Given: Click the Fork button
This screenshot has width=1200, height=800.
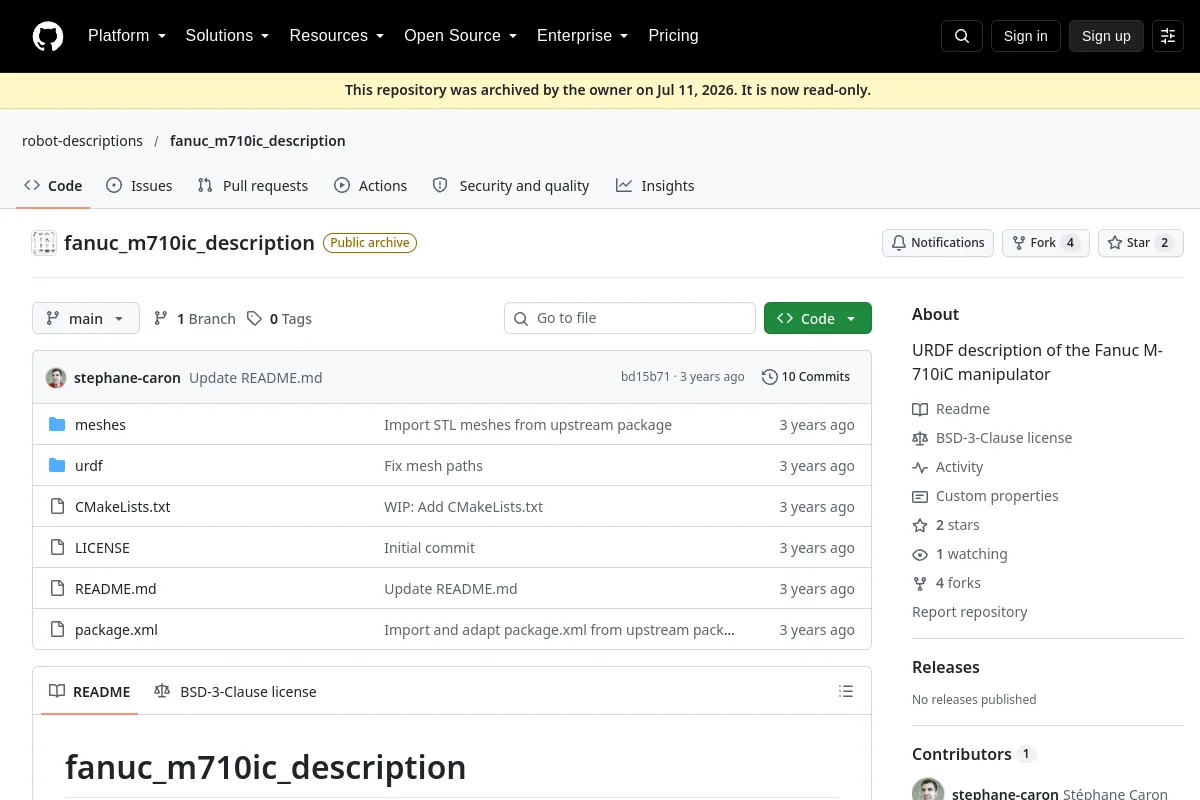Looking at the screenshot, I should coord(1046,243).
